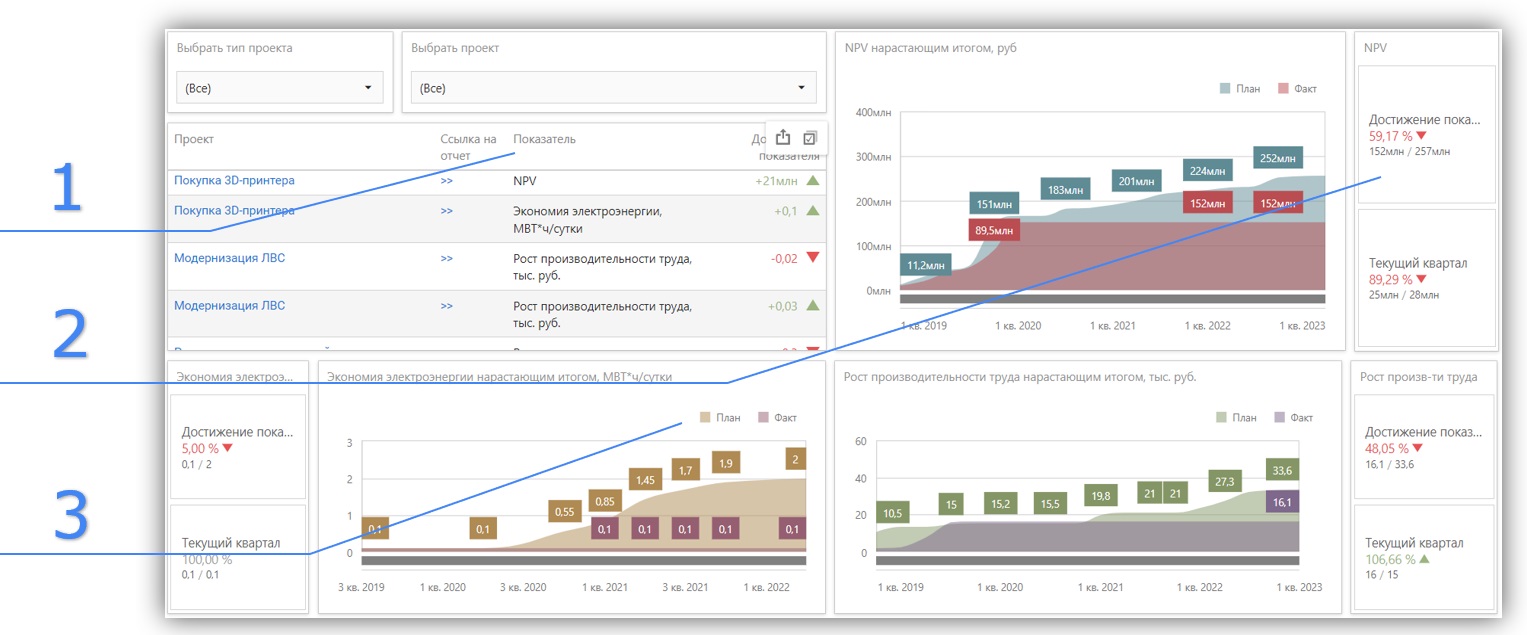Toggle the multi-select checkbox icon above table
The height and width of the screenshot is (635, 1527).
click(x=810, y=138)
